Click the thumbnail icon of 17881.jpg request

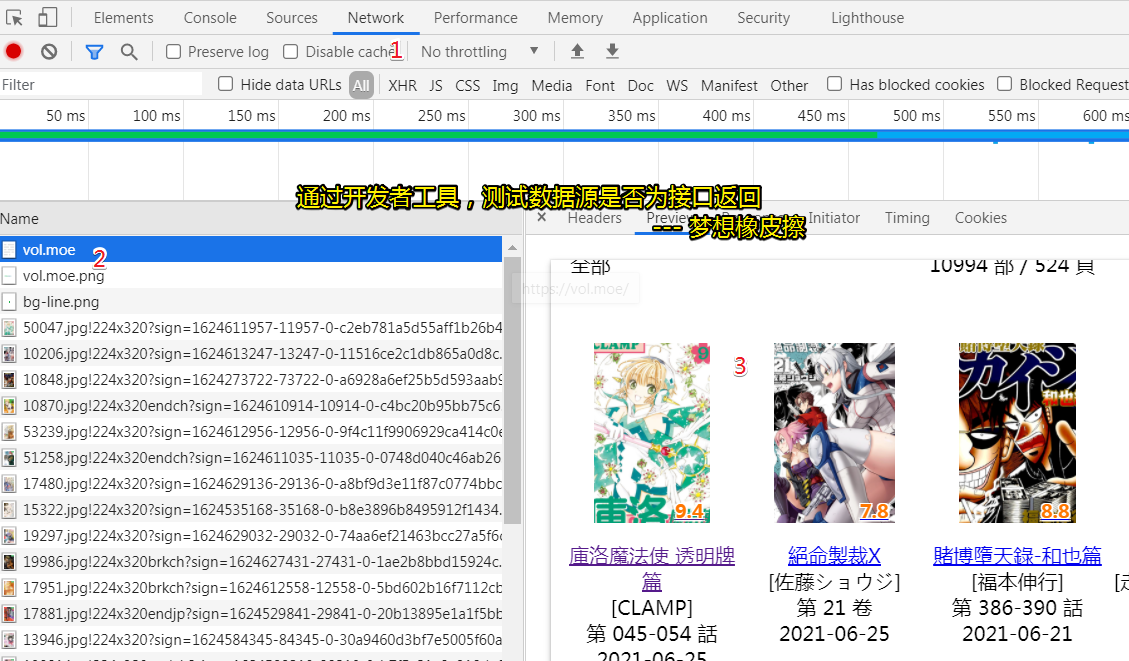point(9,613)
